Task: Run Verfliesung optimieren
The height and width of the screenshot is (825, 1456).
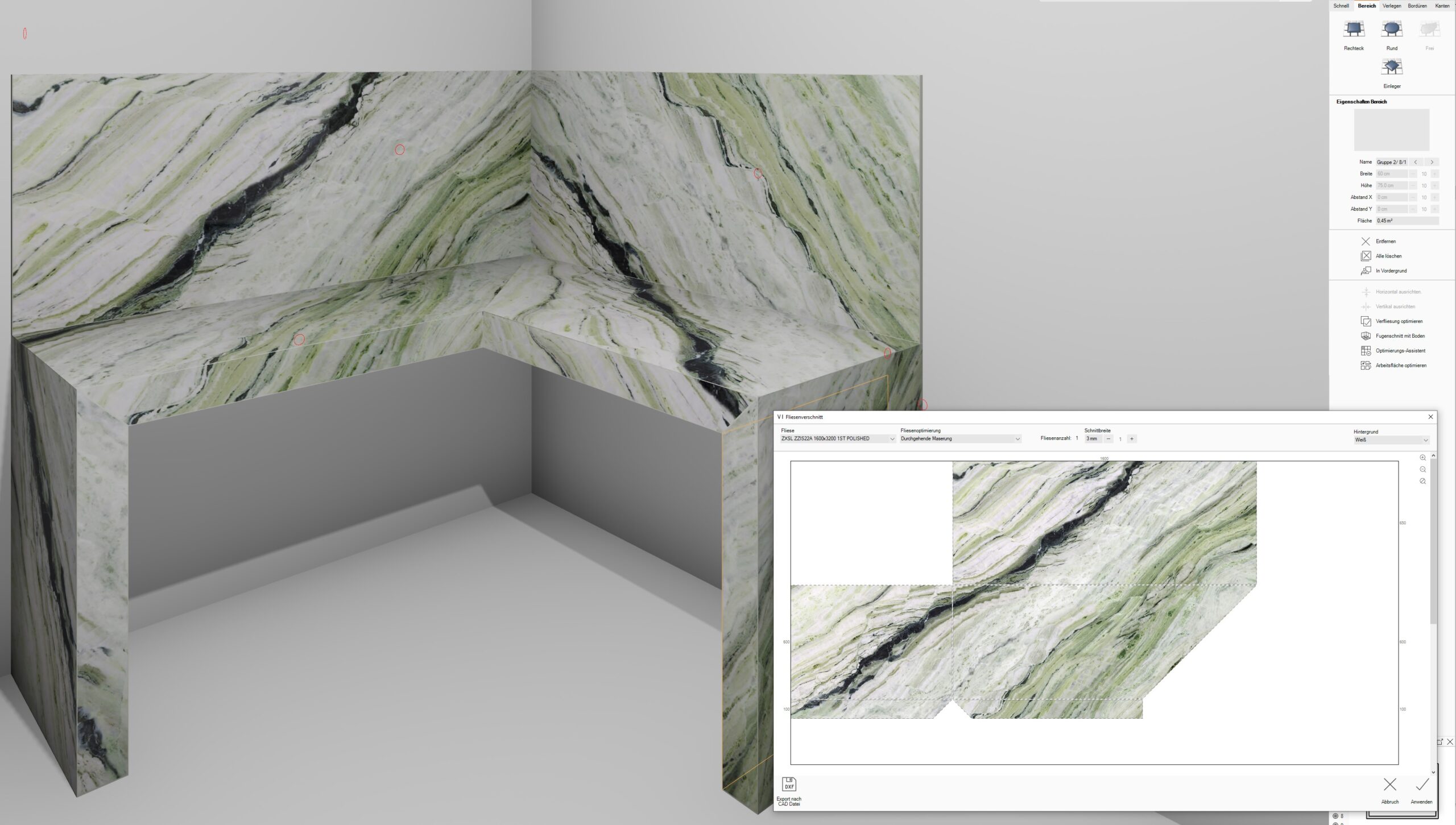Action: tap(1366, 322)
